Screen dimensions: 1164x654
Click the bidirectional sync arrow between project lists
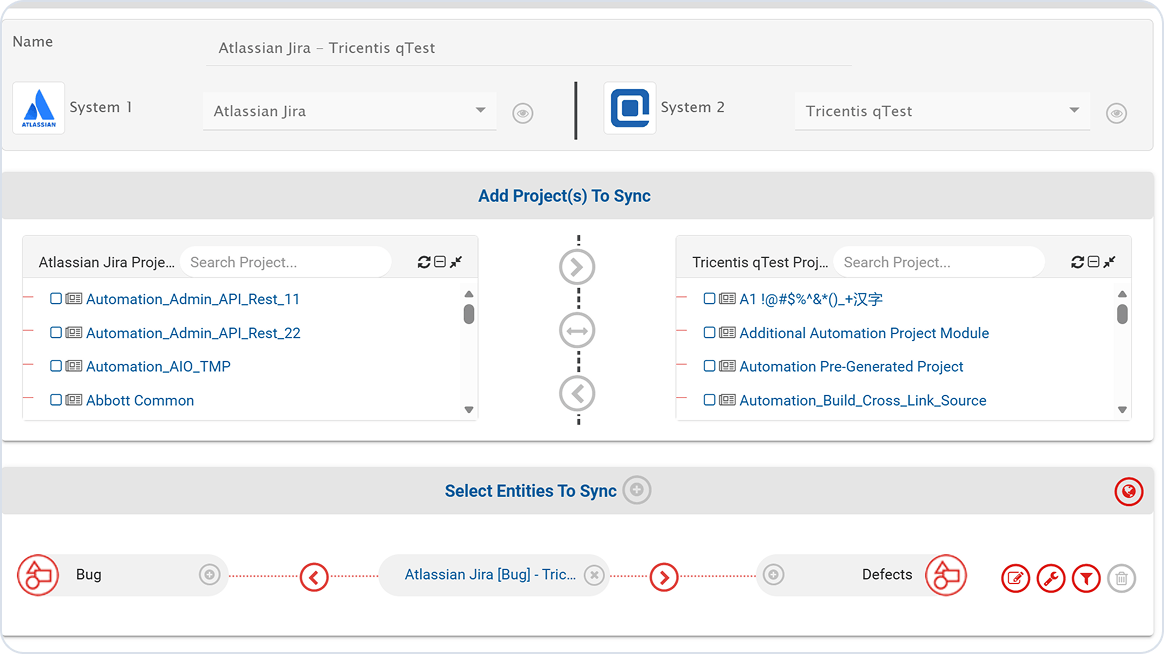(578, 330)
